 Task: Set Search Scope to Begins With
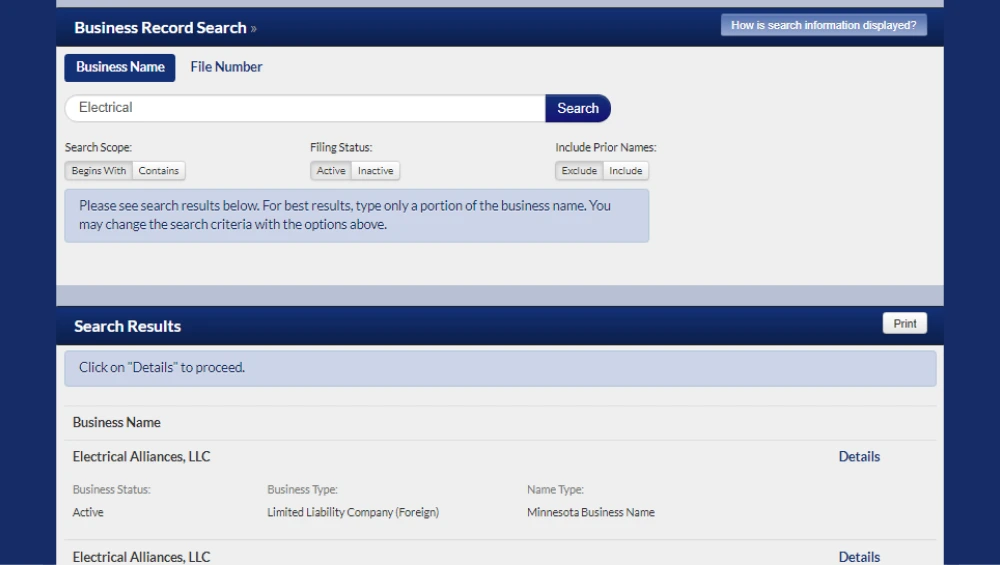[x=99, y=171]
